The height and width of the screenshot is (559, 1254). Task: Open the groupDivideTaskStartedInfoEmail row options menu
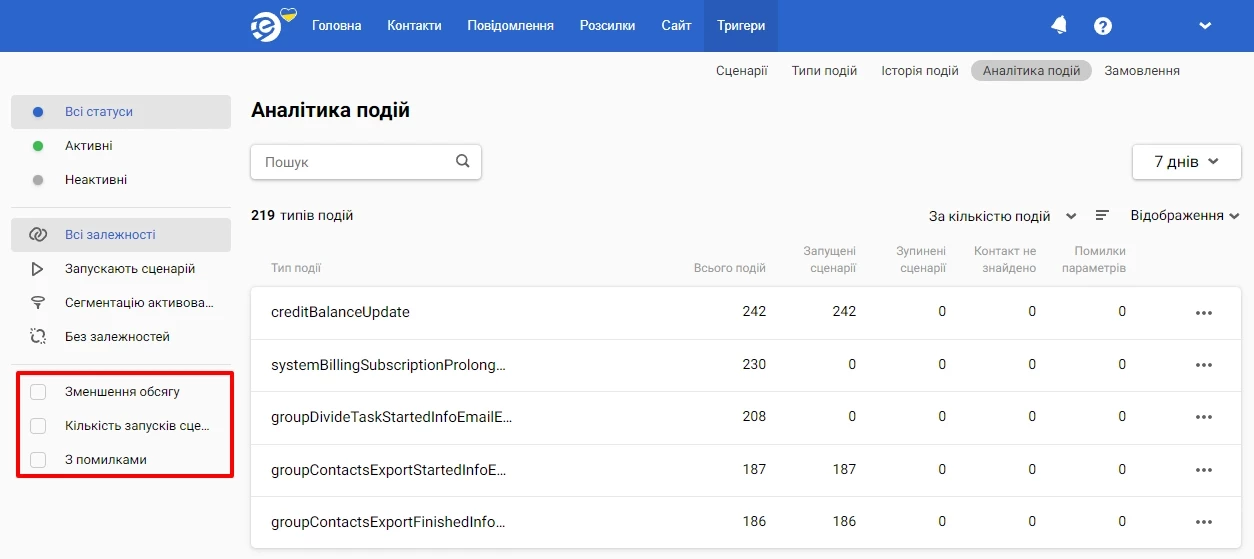[1204, 417]
